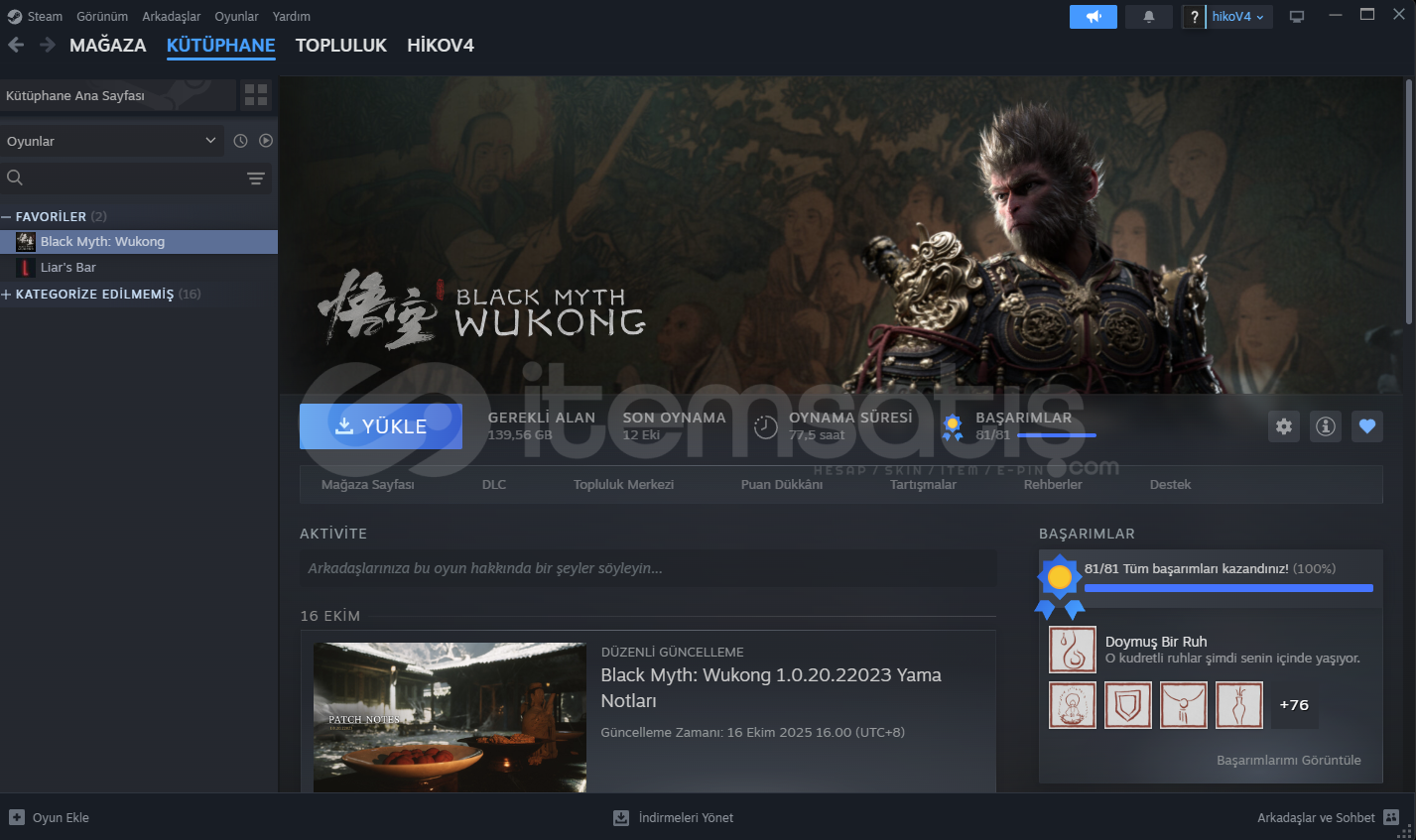The image size is (1416, 840).
Task: Click the shield achievement icon
Action: coord(1128,705)
